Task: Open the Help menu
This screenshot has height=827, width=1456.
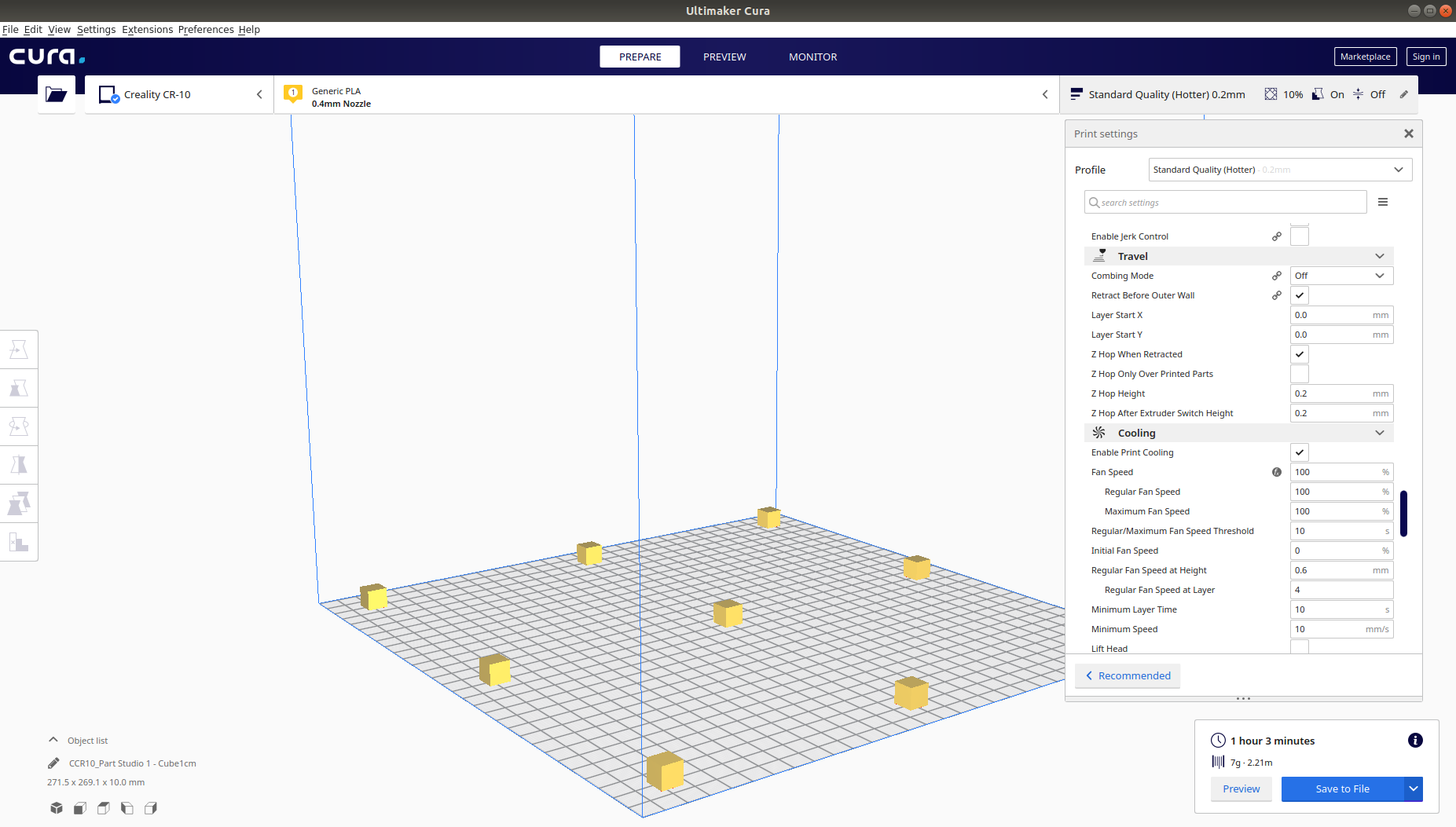Action: [x=249, y=30]
